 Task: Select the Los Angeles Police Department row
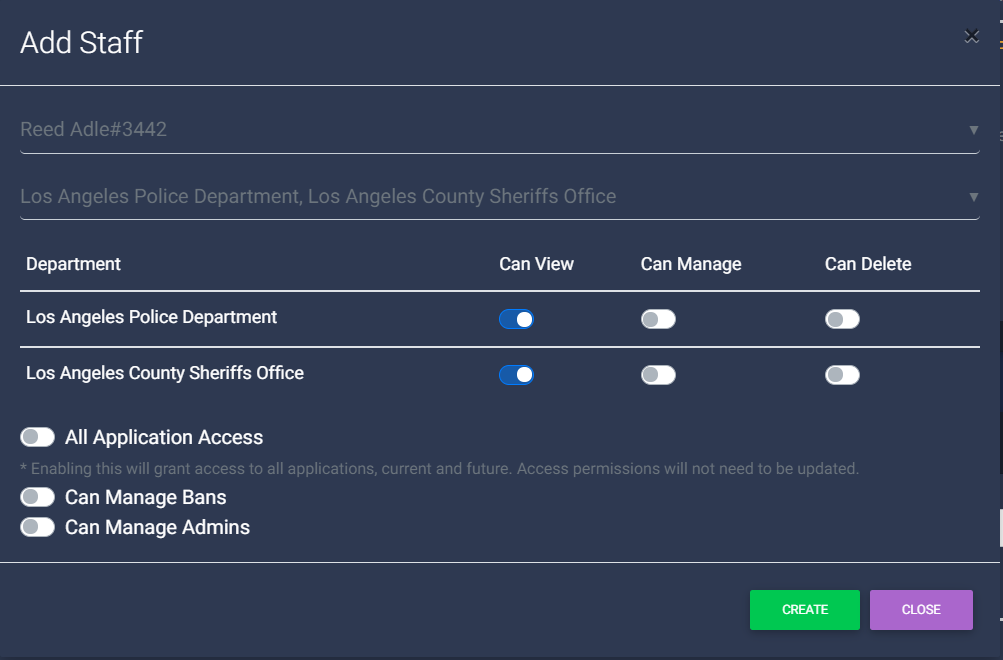tap(151, 317)
